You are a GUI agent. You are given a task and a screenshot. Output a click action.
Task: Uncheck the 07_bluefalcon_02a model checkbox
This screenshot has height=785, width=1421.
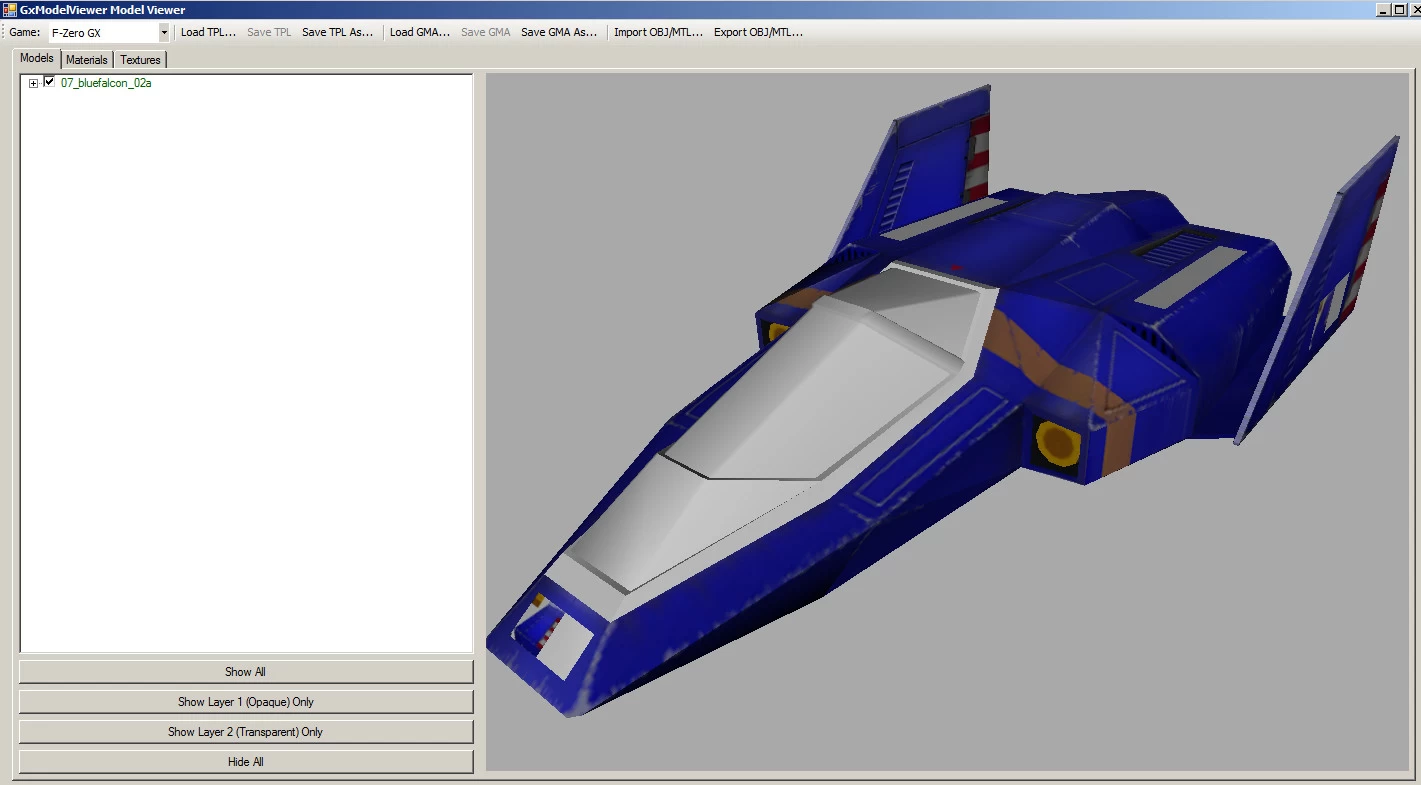49,82
